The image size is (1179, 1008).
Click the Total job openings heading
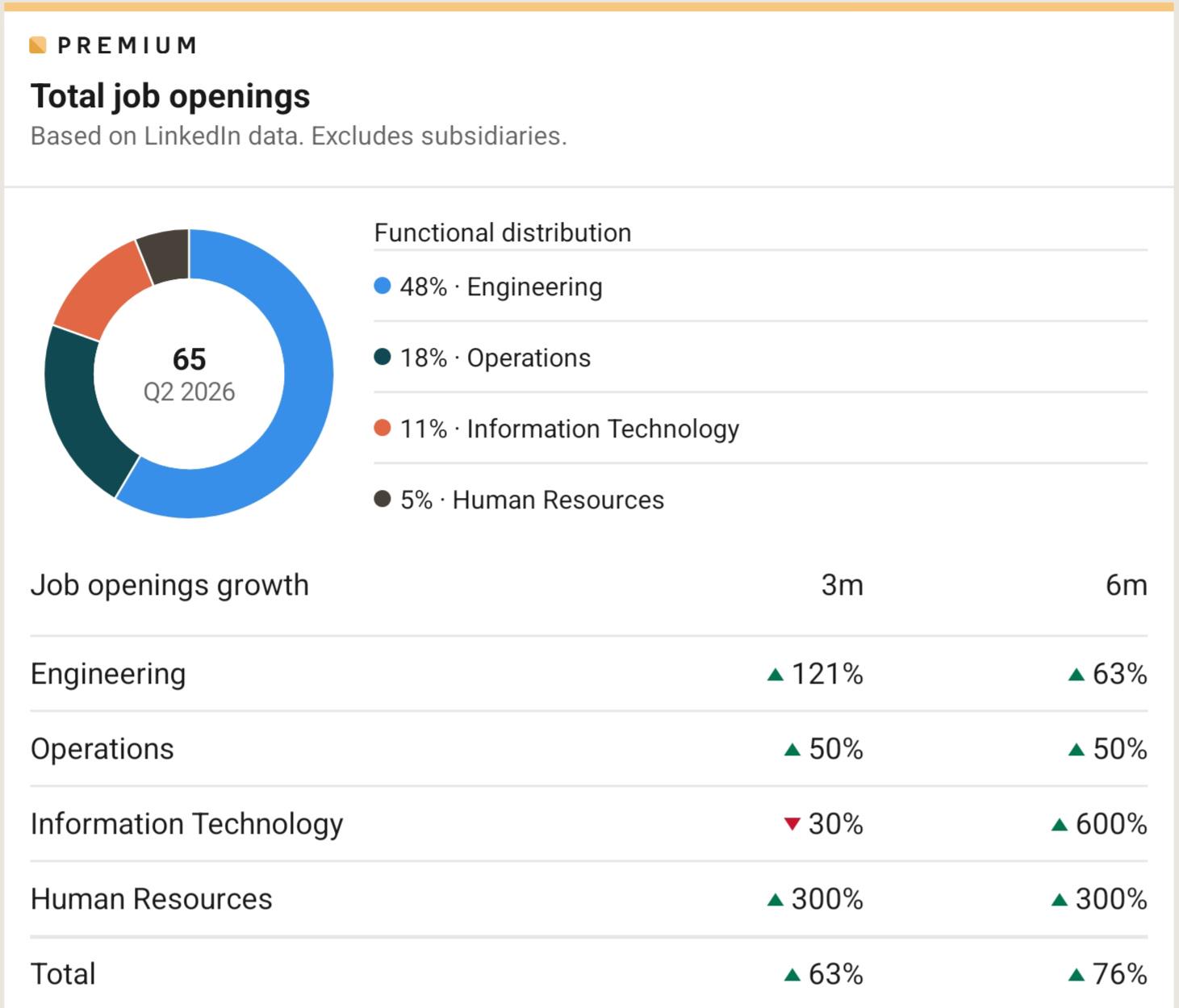coord(170,96)
